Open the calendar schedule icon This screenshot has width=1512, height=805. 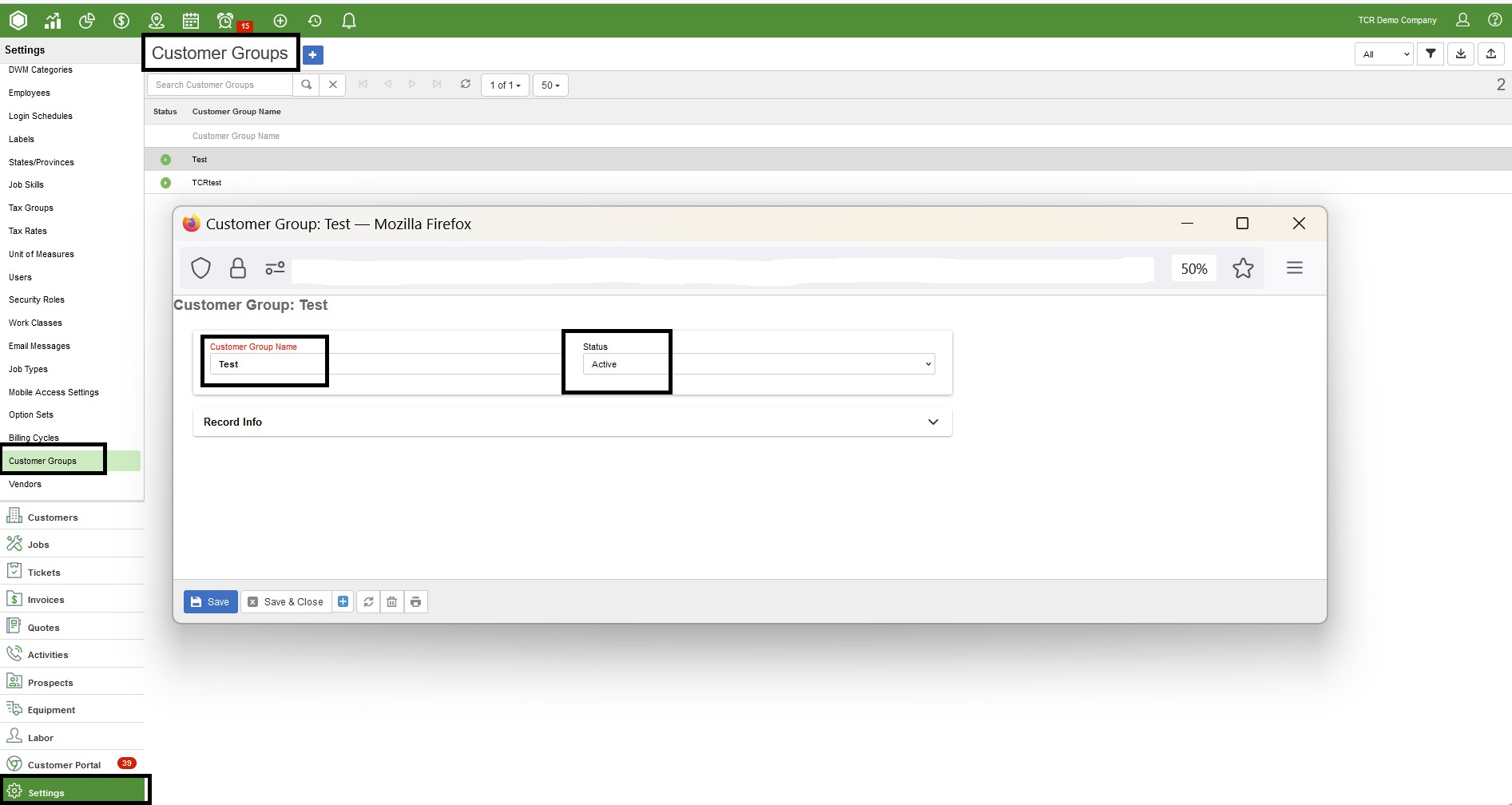[191, 21]
